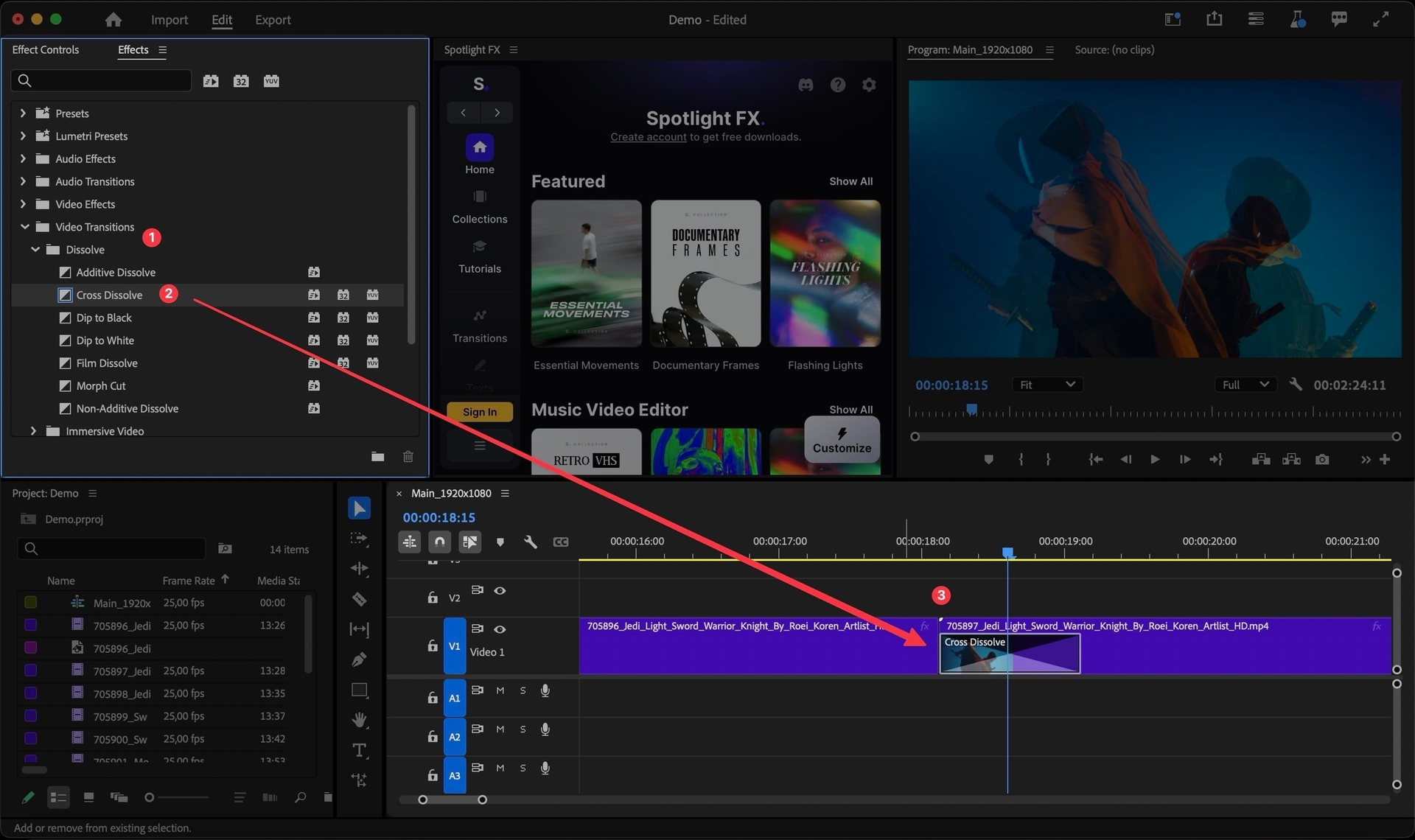1415x840 pixels.
Task: Select the Razor tool
Action: coord(359,598)
